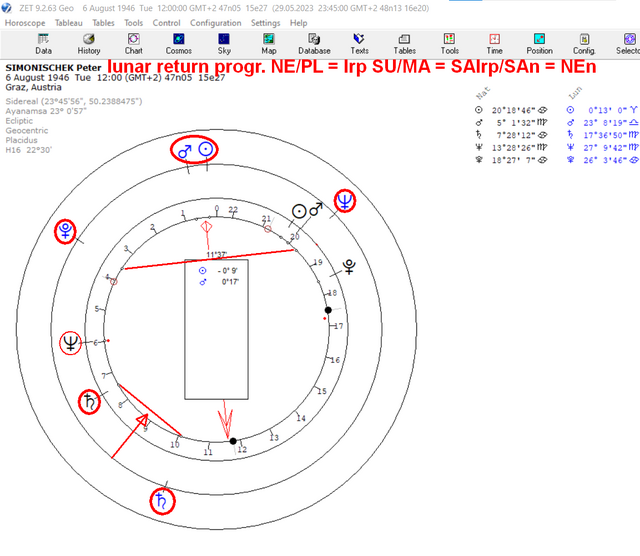Open the Cosmos view icon
The width and height of the screenshot is (640, 556).
click(x=178, y=44)
